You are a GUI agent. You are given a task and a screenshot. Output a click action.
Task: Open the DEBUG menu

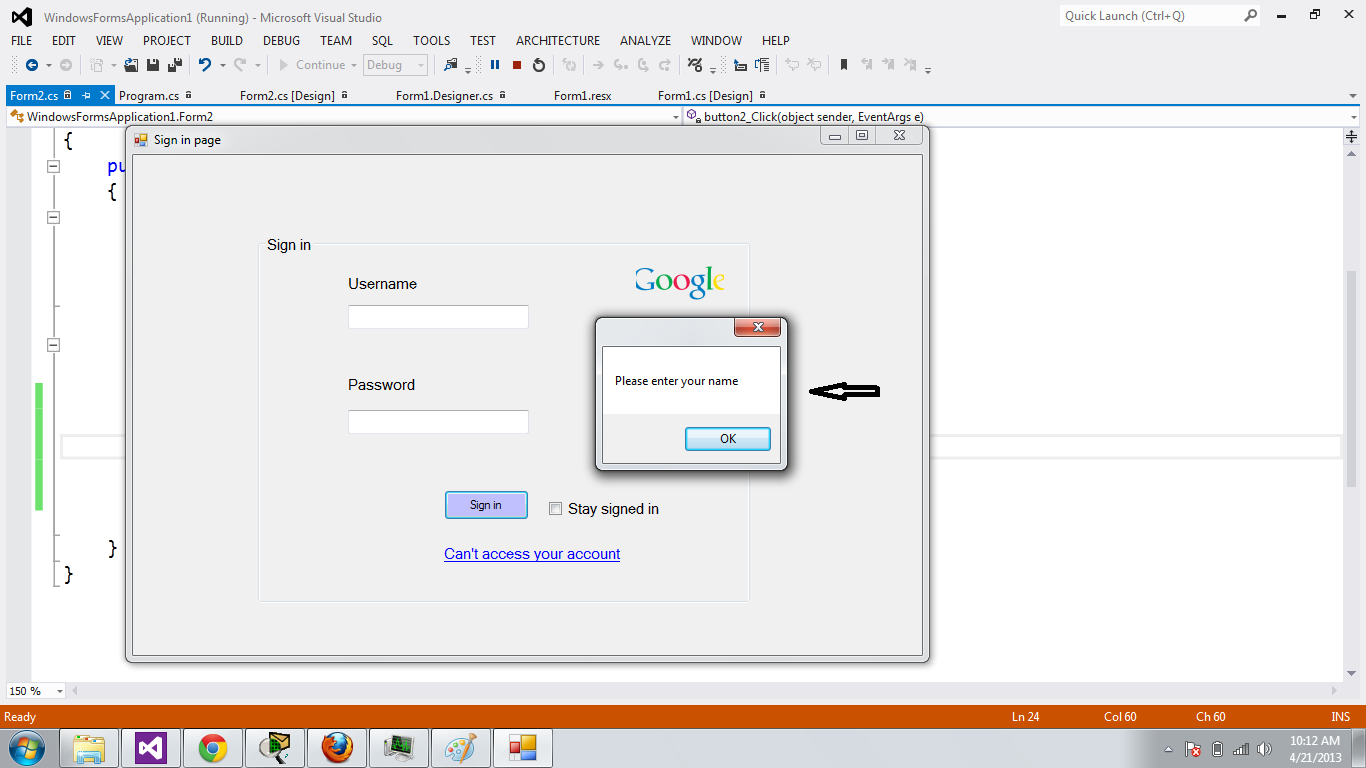click(x=281, y=41)
